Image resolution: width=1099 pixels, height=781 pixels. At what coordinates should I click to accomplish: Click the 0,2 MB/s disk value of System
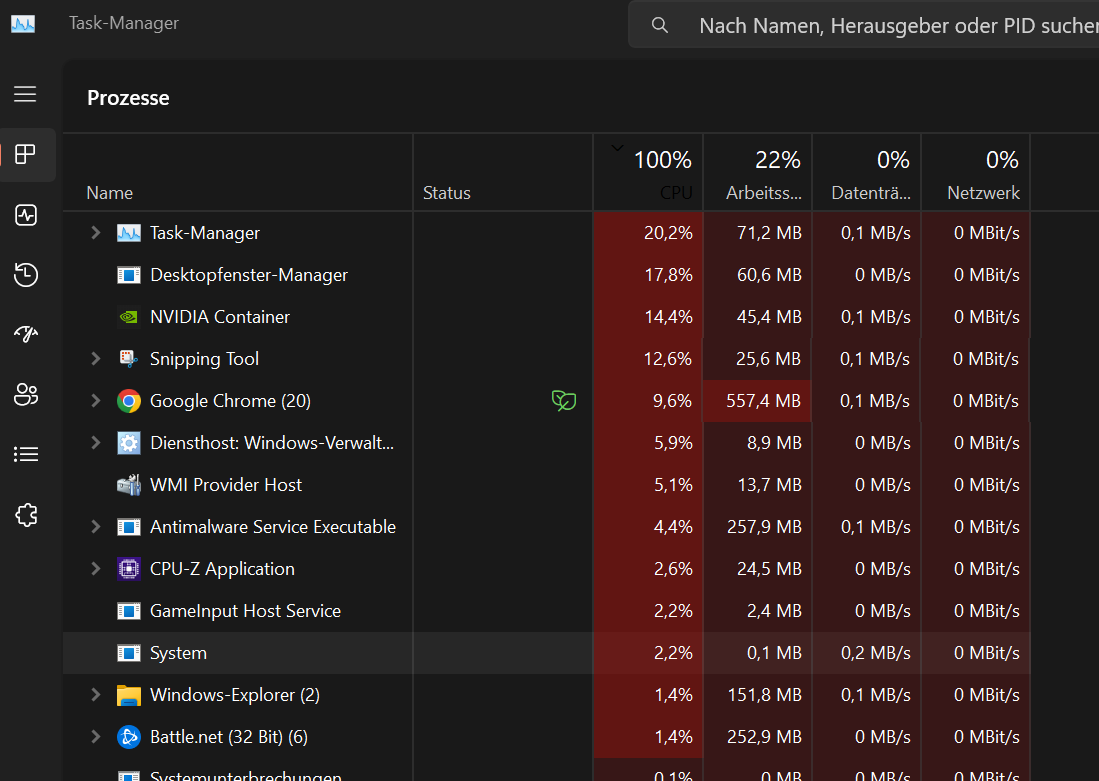(x=875, y=653)
